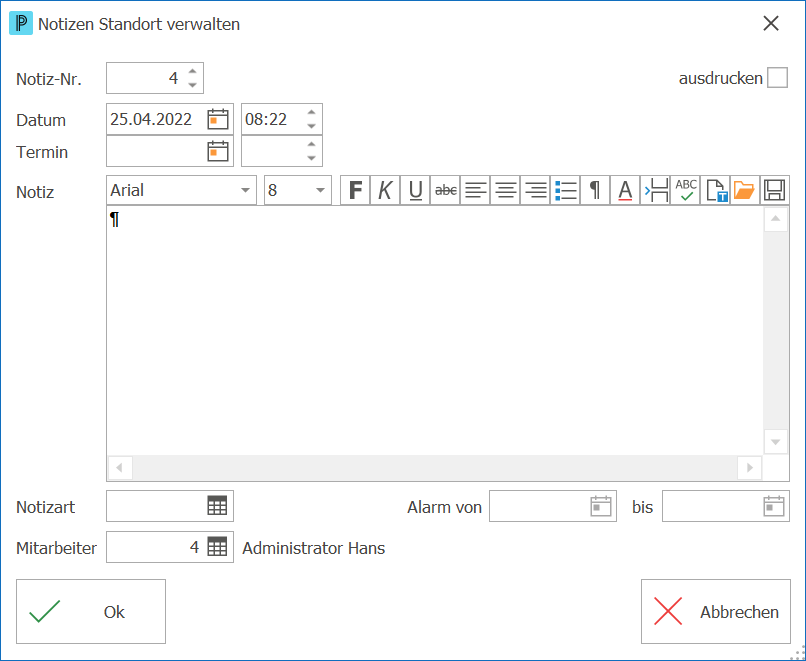
Task: Insert a text template document
Action: [716, 190]
